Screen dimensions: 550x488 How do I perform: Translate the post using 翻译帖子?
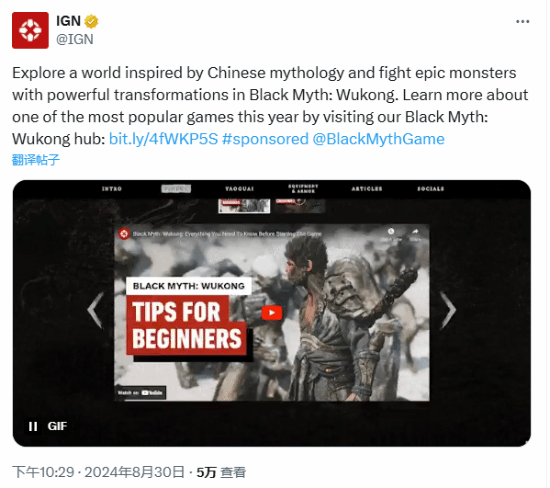[x=35, y=160]
